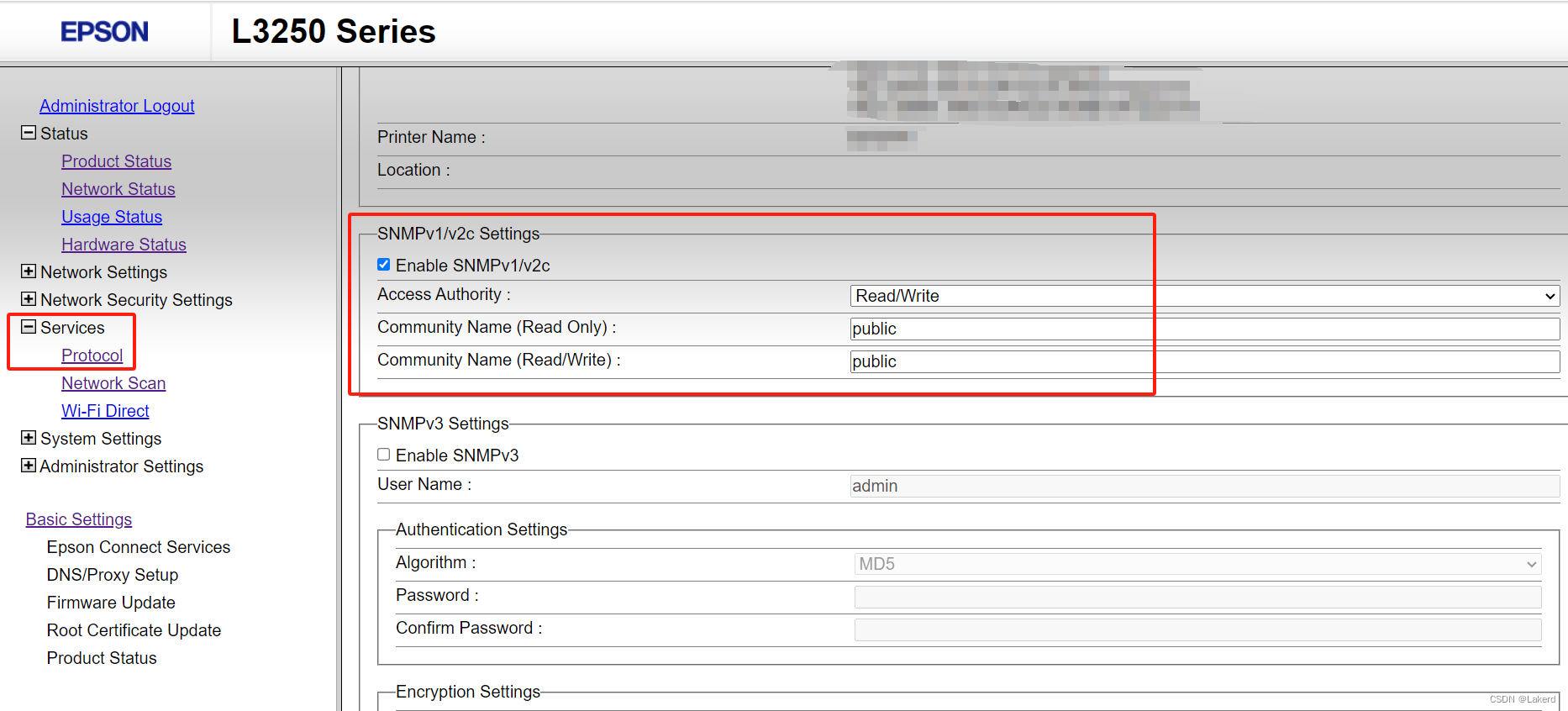Screen dimensions: 1568x711
Task: Disable the Enable SNMPv1/v2c checkbox
Action: tap(384, 265)
